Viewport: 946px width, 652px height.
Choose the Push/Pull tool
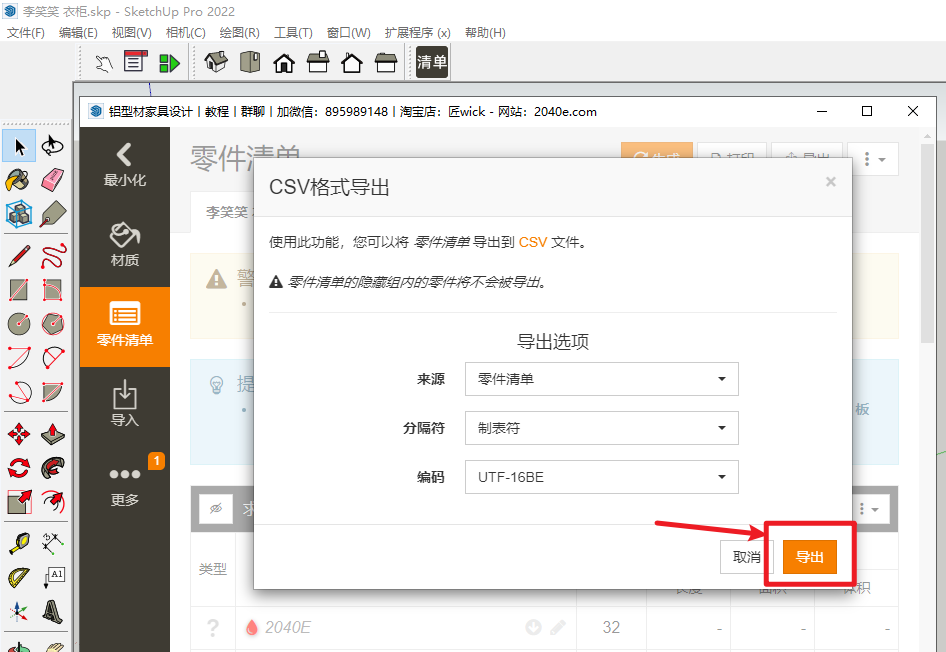(53, 435)
